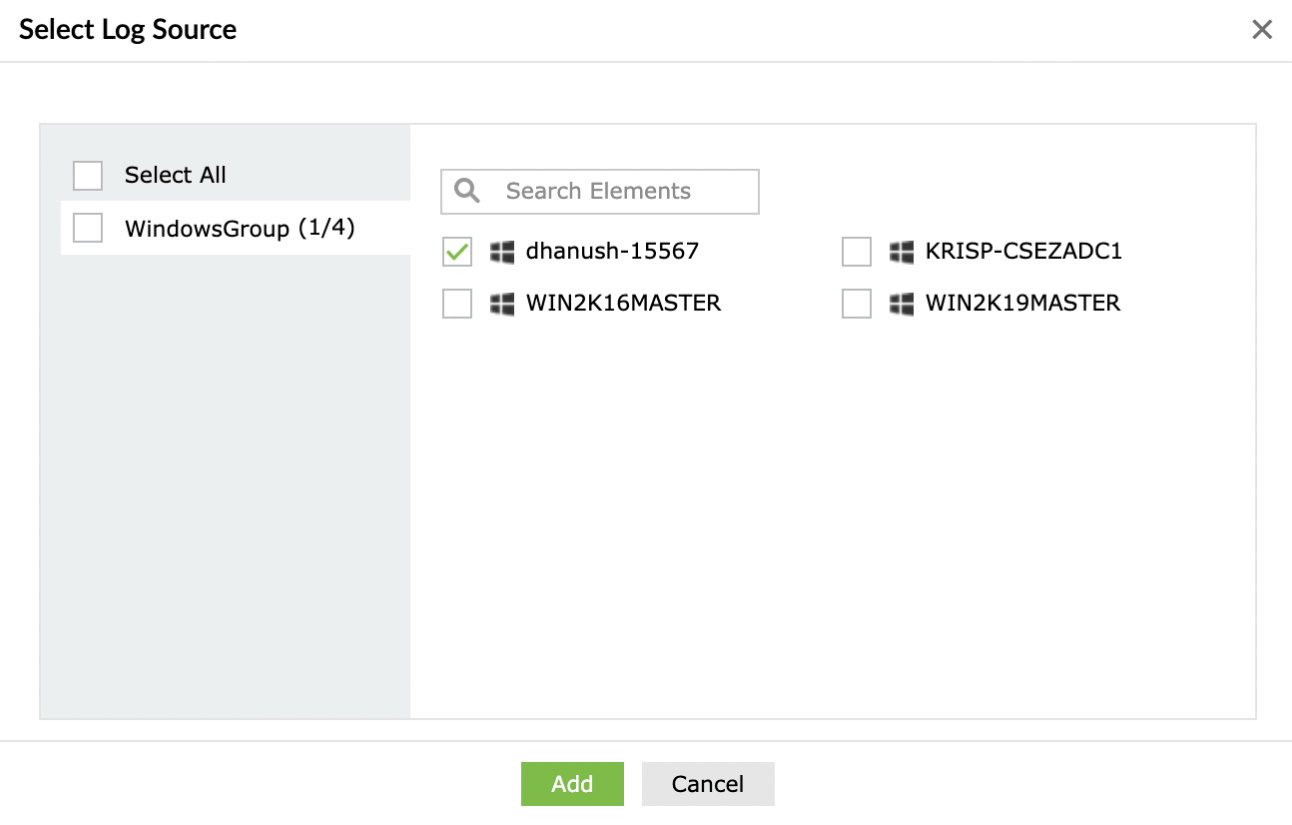Click the Windows icon beside KRISP-CSEZADC1
The height and width of the screenshot is (825, 1292).
pyautogui.click(x=902, y=252)
